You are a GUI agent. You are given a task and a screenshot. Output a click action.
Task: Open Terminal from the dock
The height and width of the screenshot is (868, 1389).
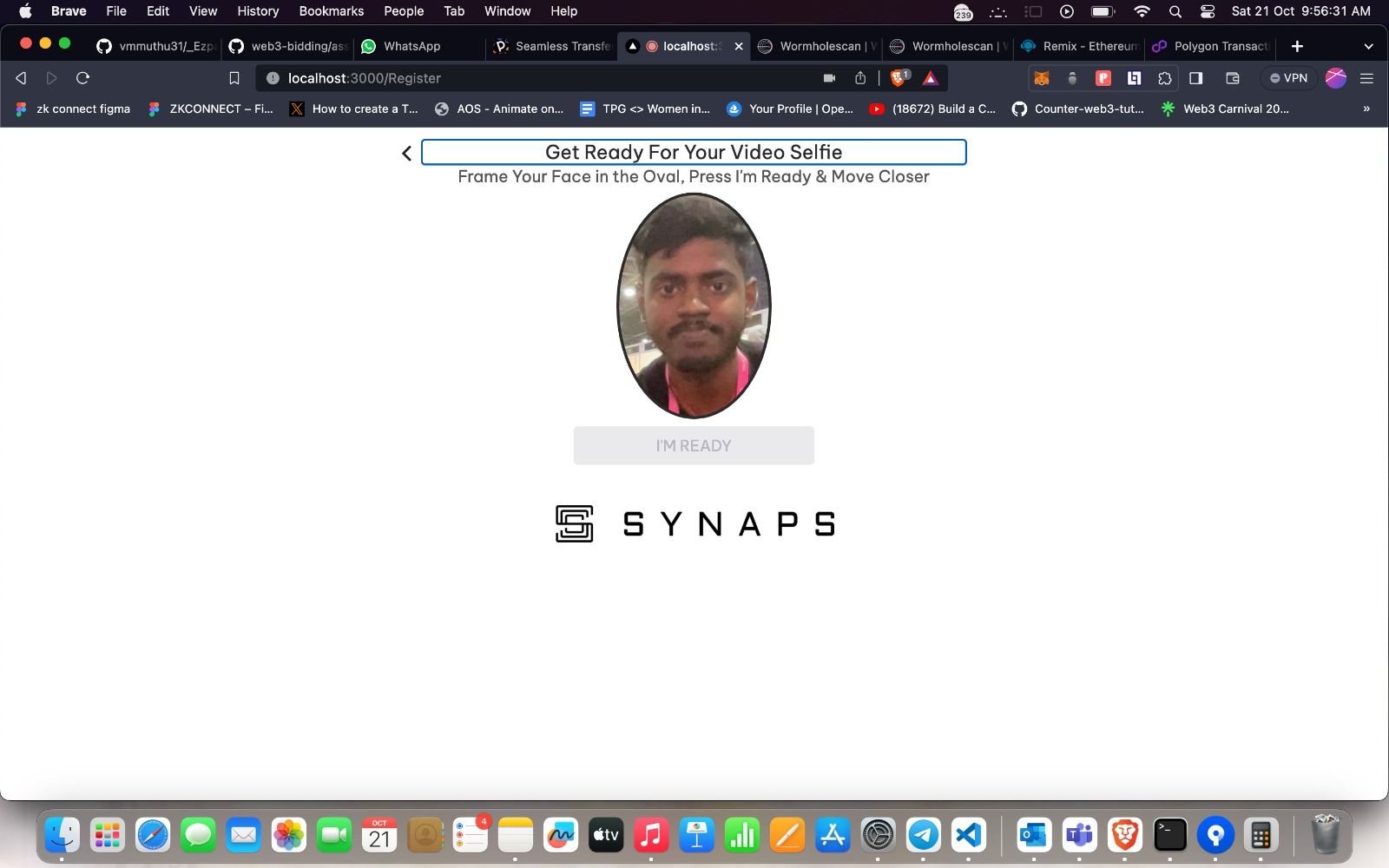pyautogui.click(x=1169, y=835)
